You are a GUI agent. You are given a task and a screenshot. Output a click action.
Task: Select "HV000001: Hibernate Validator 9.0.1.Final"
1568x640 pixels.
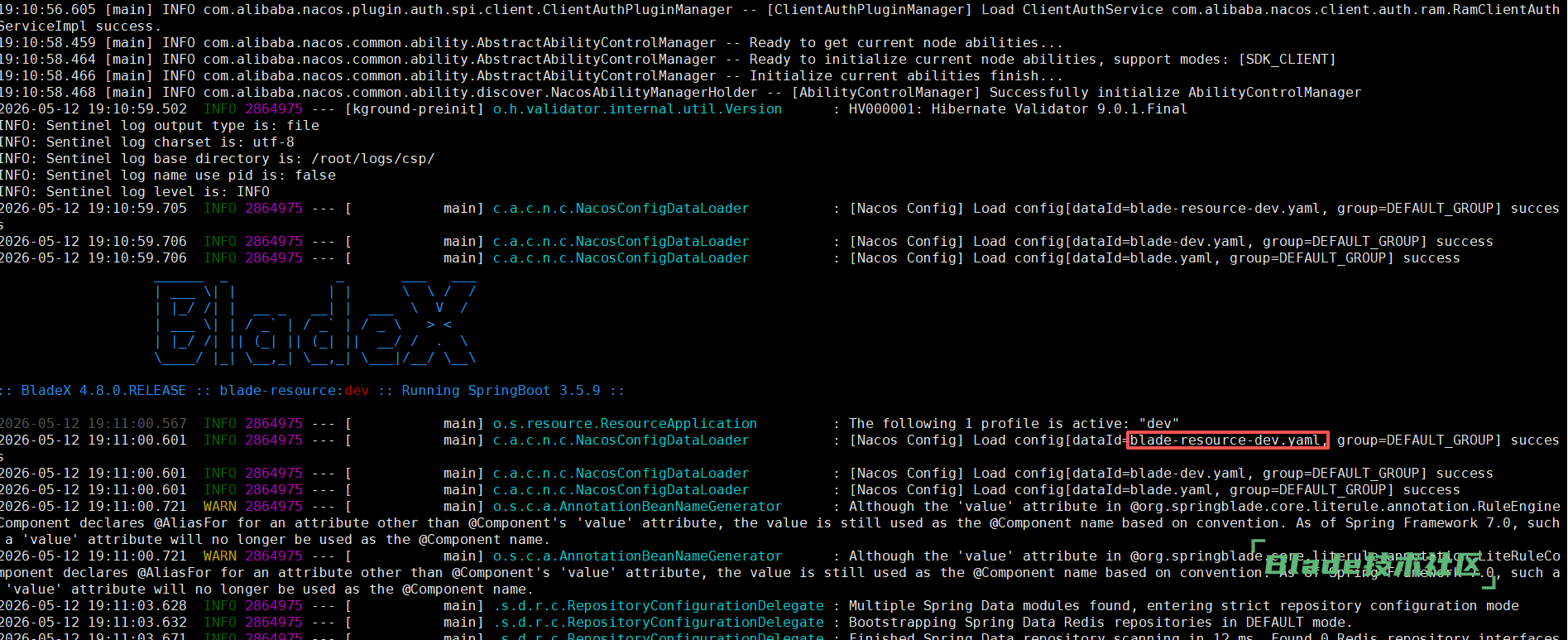1018,109
